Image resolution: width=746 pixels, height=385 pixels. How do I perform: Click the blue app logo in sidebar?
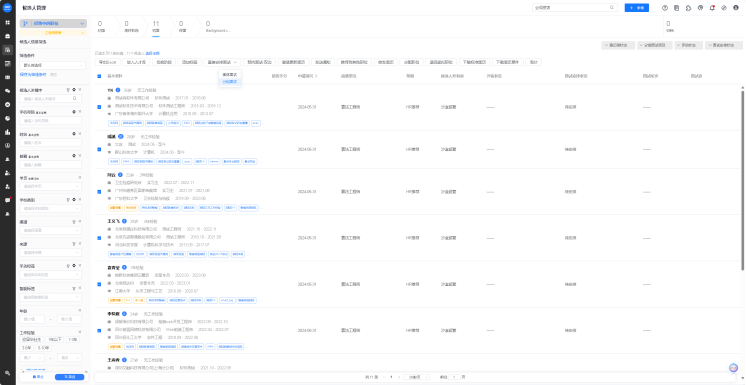[8, 8]
